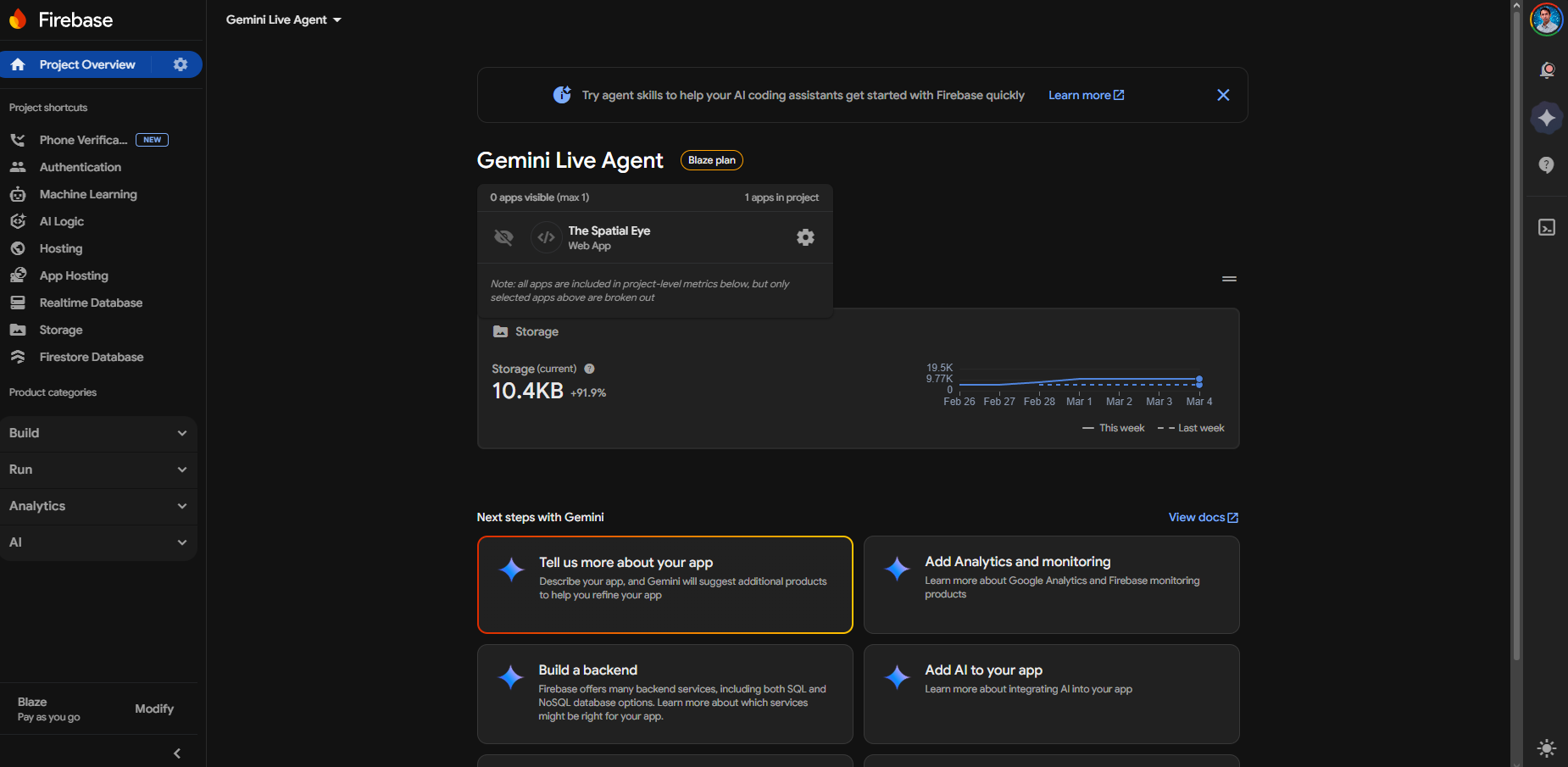Click the Blaze plan badge
The image size is (1568, 767).
point(712,160)
